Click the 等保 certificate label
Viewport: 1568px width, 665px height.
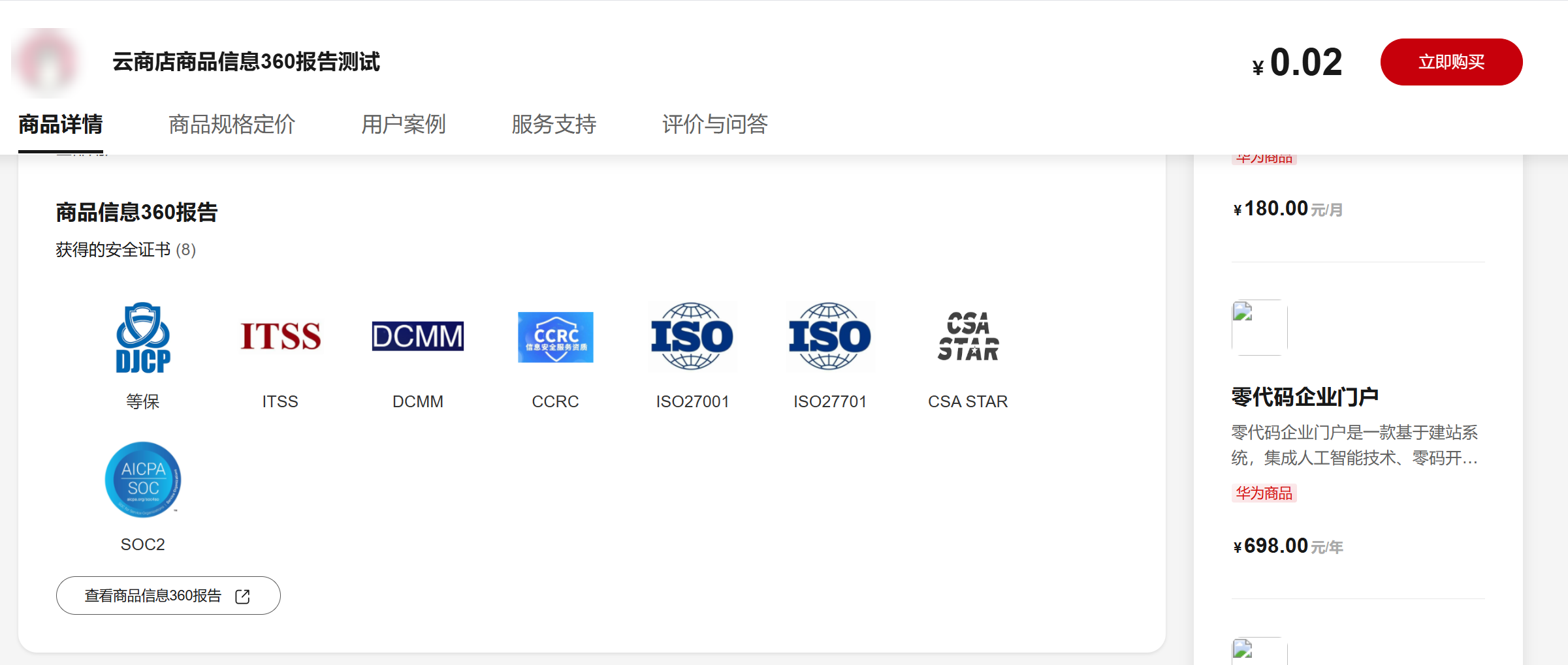point(143,401)
